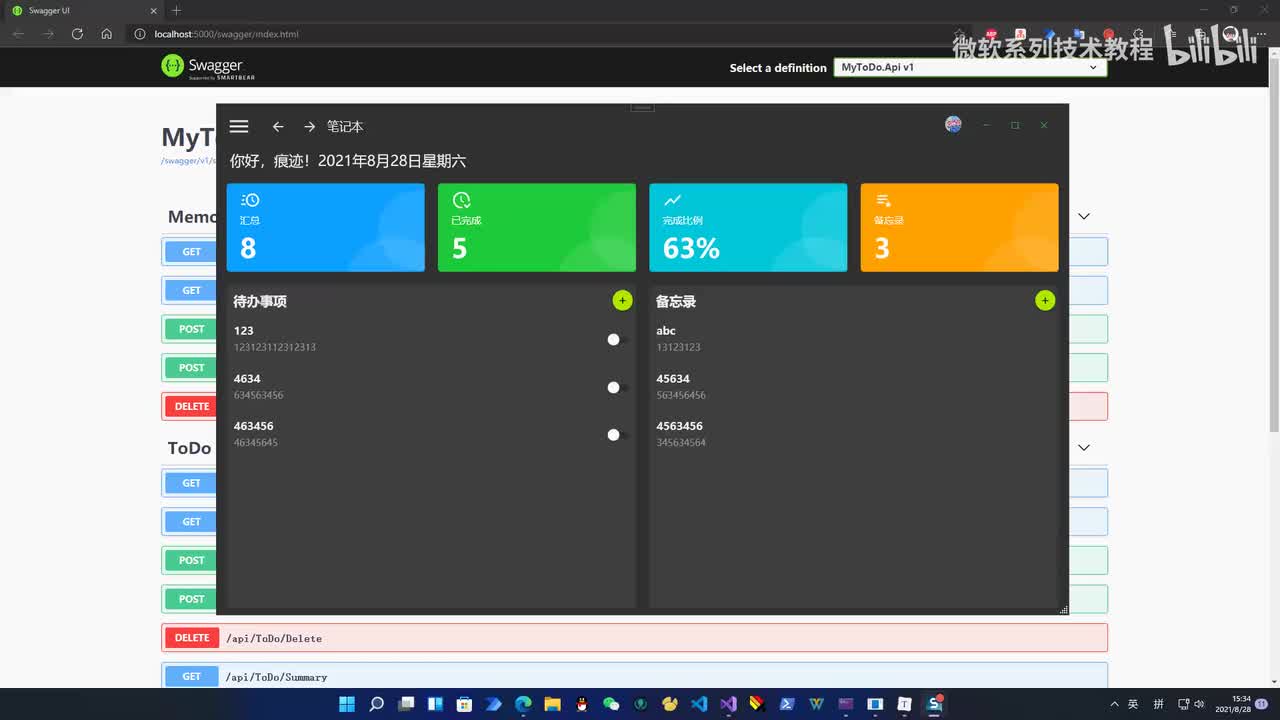This screenshot has width=1280, height=720.
Task: Add a new memo with 备忘录 plus button
Action: point(1045,300)
